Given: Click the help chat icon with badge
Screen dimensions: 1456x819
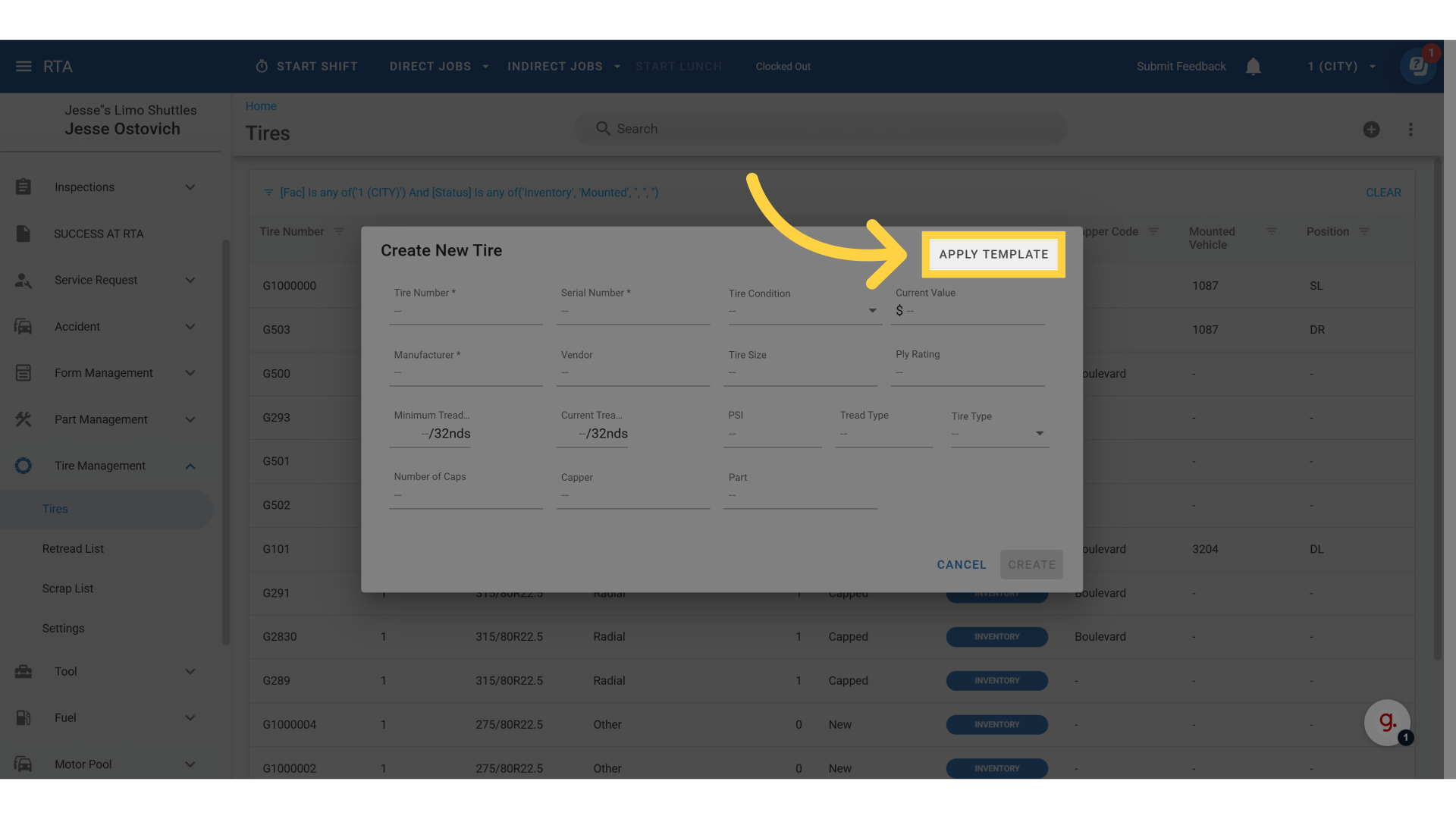Looking at the screenshot, I should click(x=1418, y=67).
